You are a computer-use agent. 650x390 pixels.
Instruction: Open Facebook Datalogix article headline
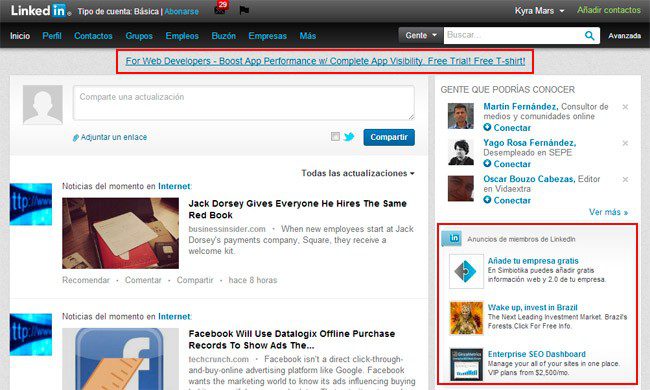(x=292, y=339)
